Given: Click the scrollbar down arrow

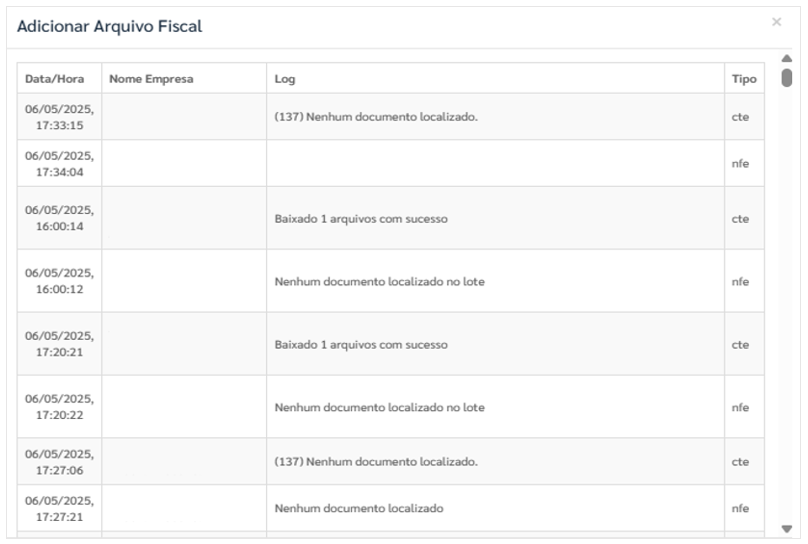Looking at the screenshot, I should point(786,529).
